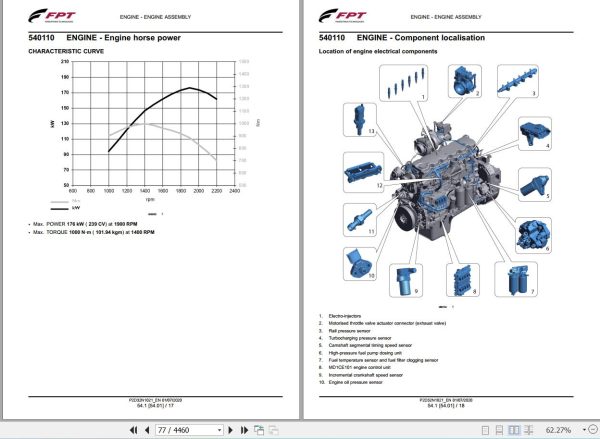Switch to single page view
600x439 pixels.
click(x=485, y=430)
